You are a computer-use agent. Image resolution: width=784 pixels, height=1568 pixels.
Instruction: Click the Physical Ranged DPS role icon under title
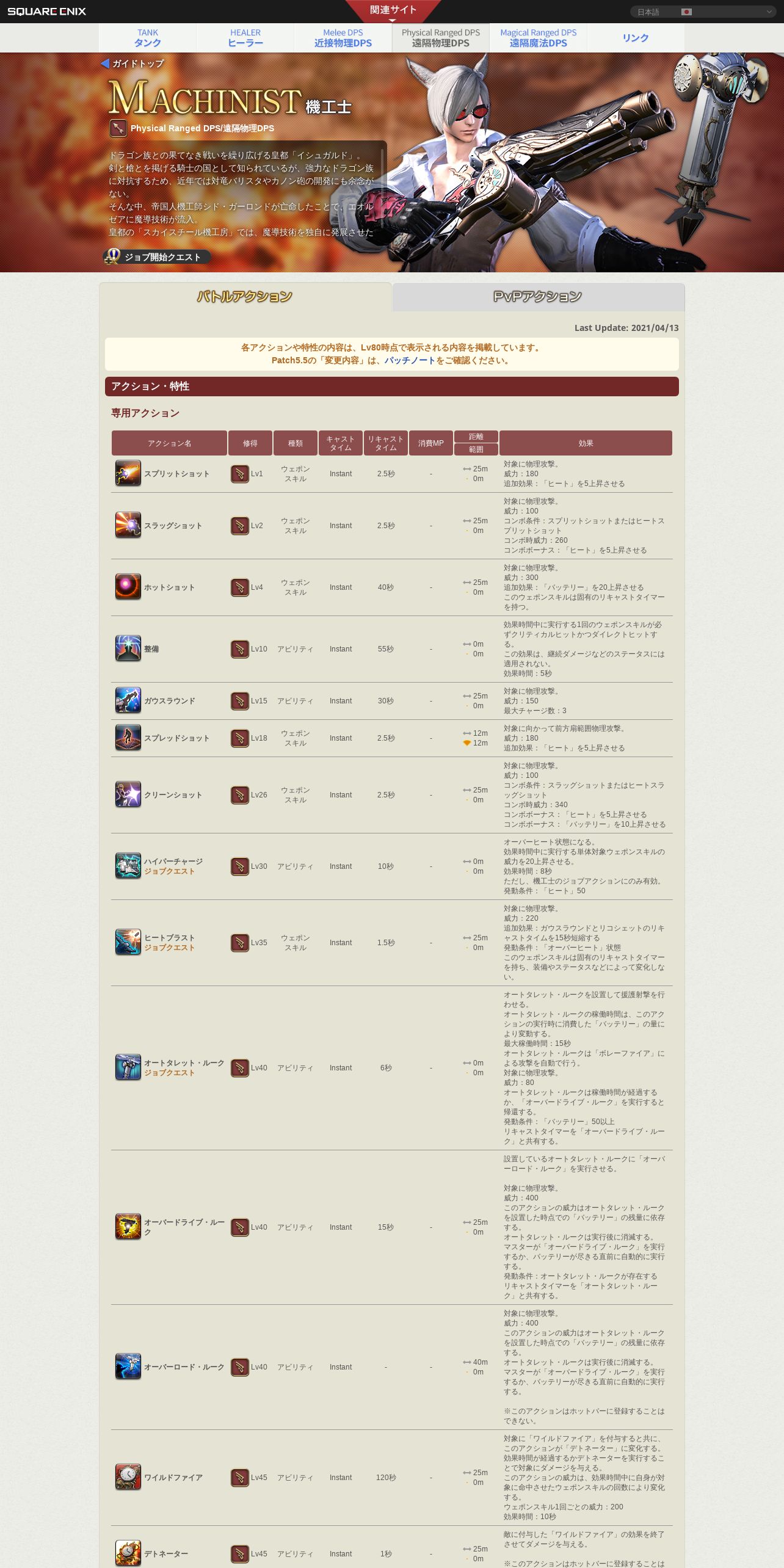click(118, 128)
